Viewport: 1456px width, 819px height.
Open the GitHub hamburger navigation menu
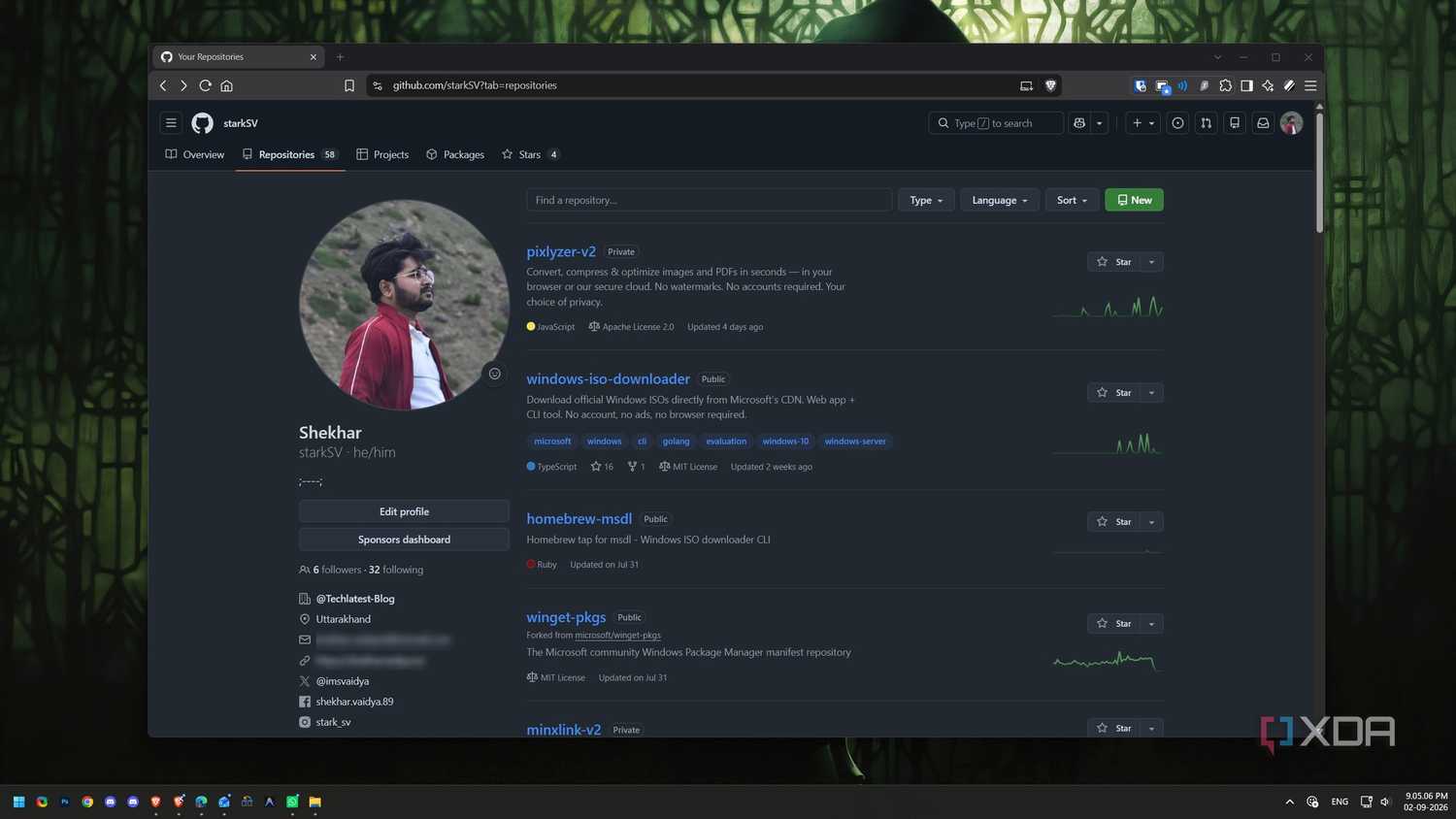pos(171,123)
